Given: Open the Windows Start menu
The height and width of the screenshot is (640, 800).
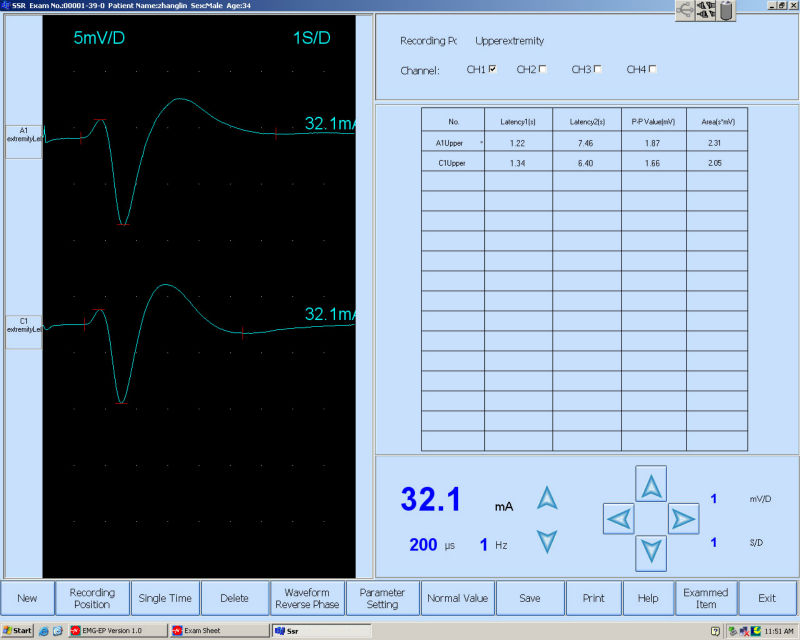Looking at the screenshot, I should (x=17, y=631).
